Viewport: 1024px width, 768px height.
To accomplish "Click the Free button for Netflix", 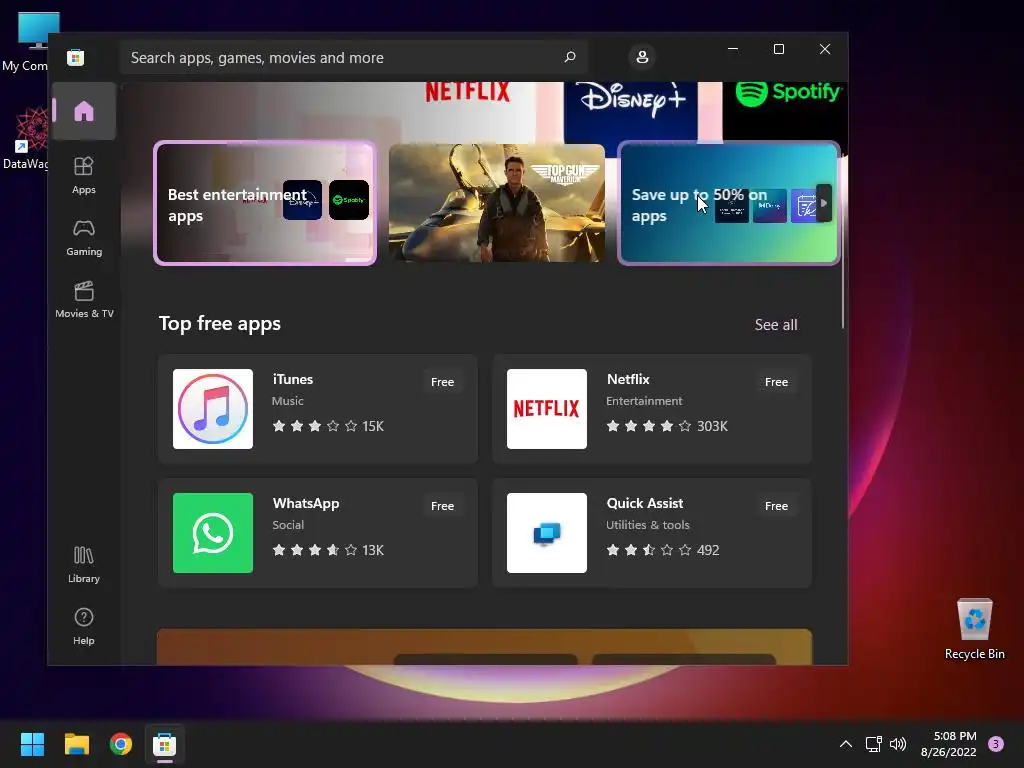I will click(776, 382).
